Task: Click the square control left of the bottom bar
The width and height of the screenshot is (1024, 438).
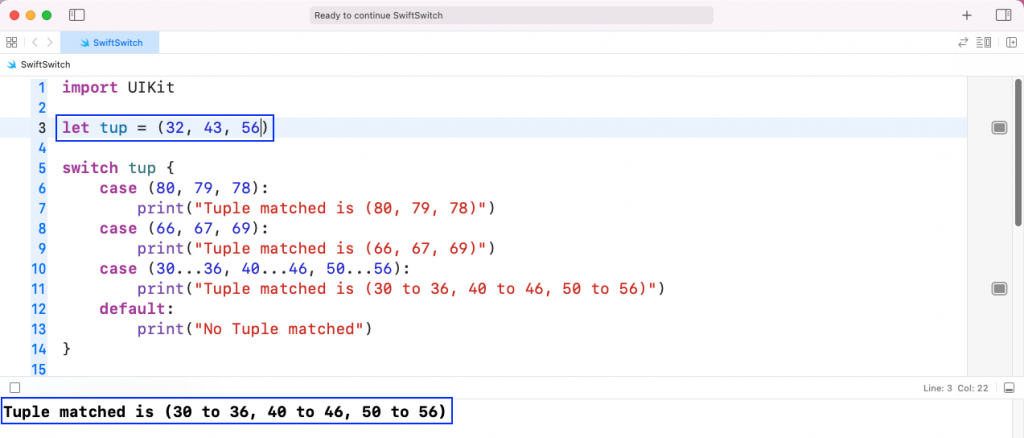Action: 15,388
